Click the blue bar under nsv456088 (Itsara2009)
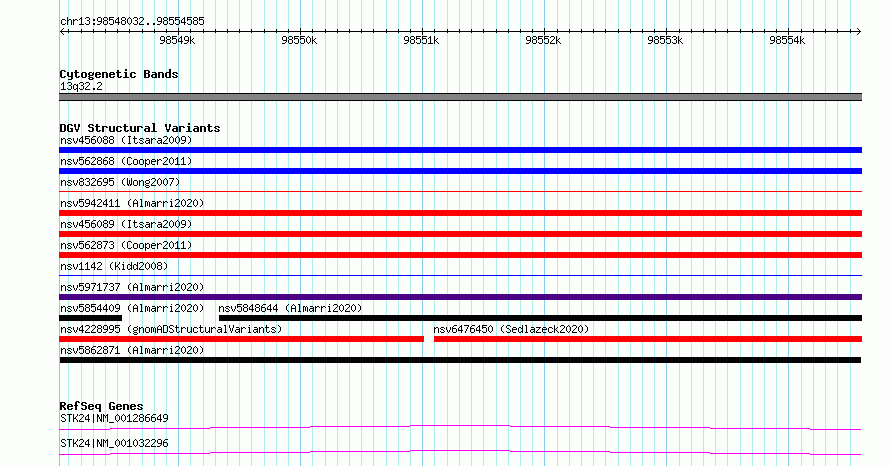Viewport: 890px width, 466px height. (x=460, y=150)
